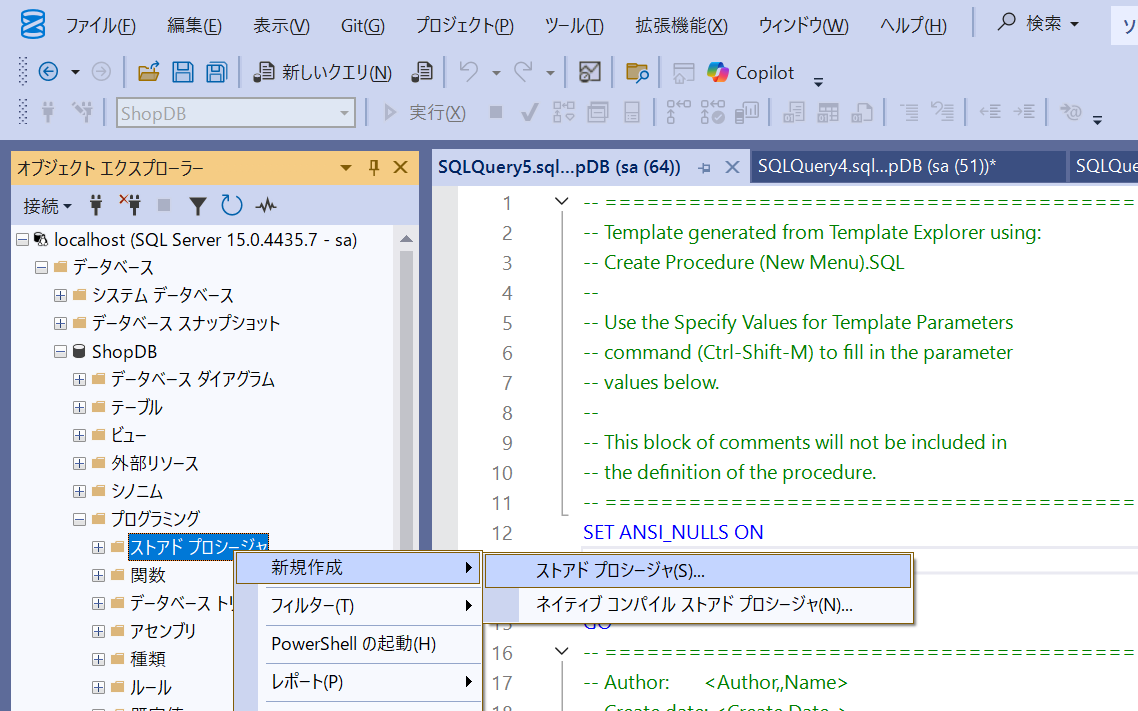
Task: Click the 検索 search box
Action: pos(1039,24)
